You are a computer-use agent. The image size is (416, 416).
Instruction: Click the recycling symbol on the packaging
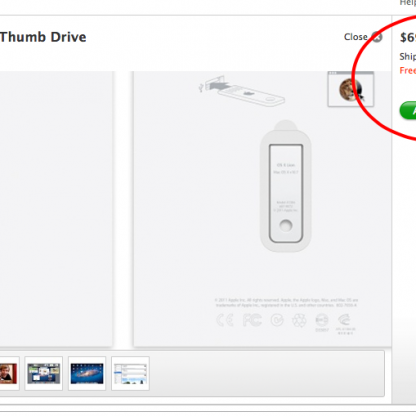[x=299, y=321]
